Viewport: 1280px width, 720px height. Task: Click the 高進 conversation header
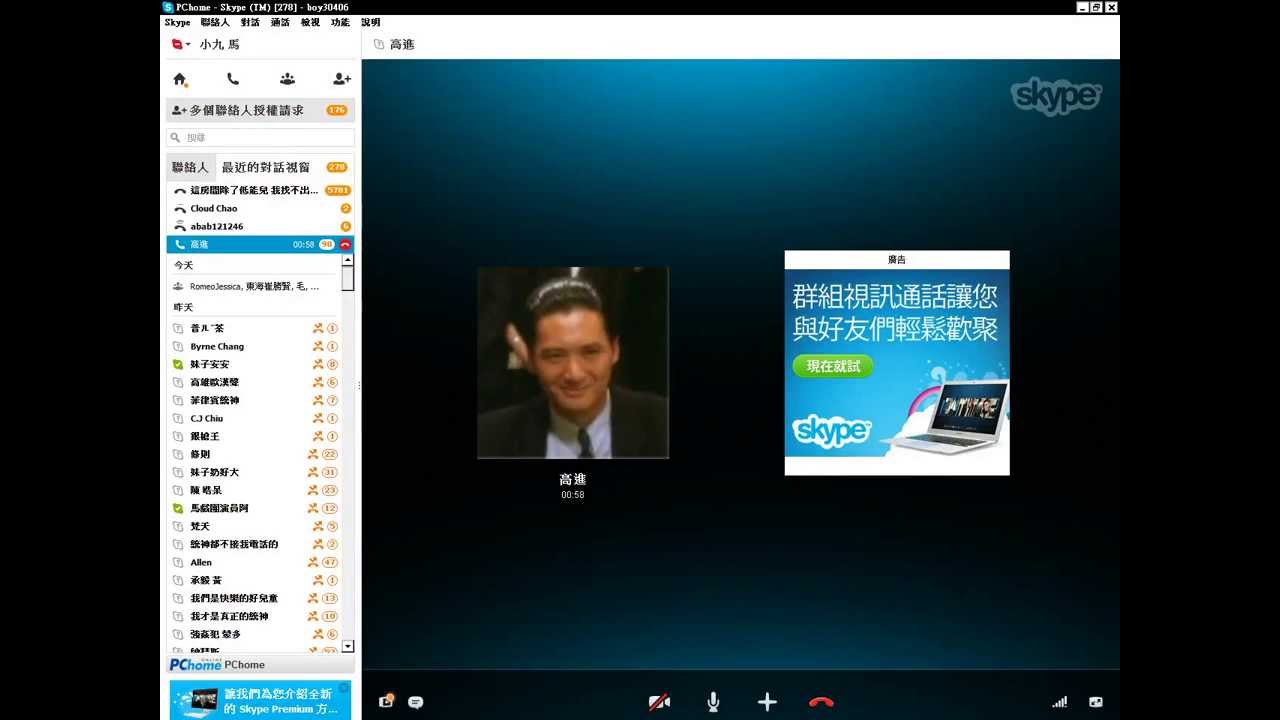click(x=402, y=44)
